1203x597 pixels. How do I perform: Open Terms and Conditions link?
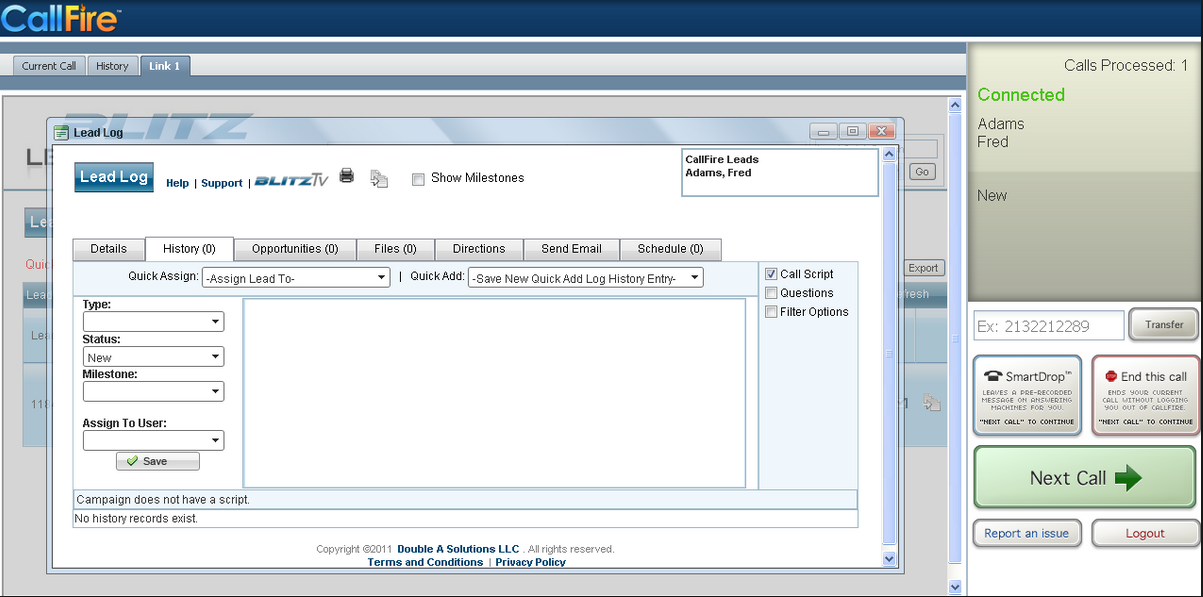point(425,562)
